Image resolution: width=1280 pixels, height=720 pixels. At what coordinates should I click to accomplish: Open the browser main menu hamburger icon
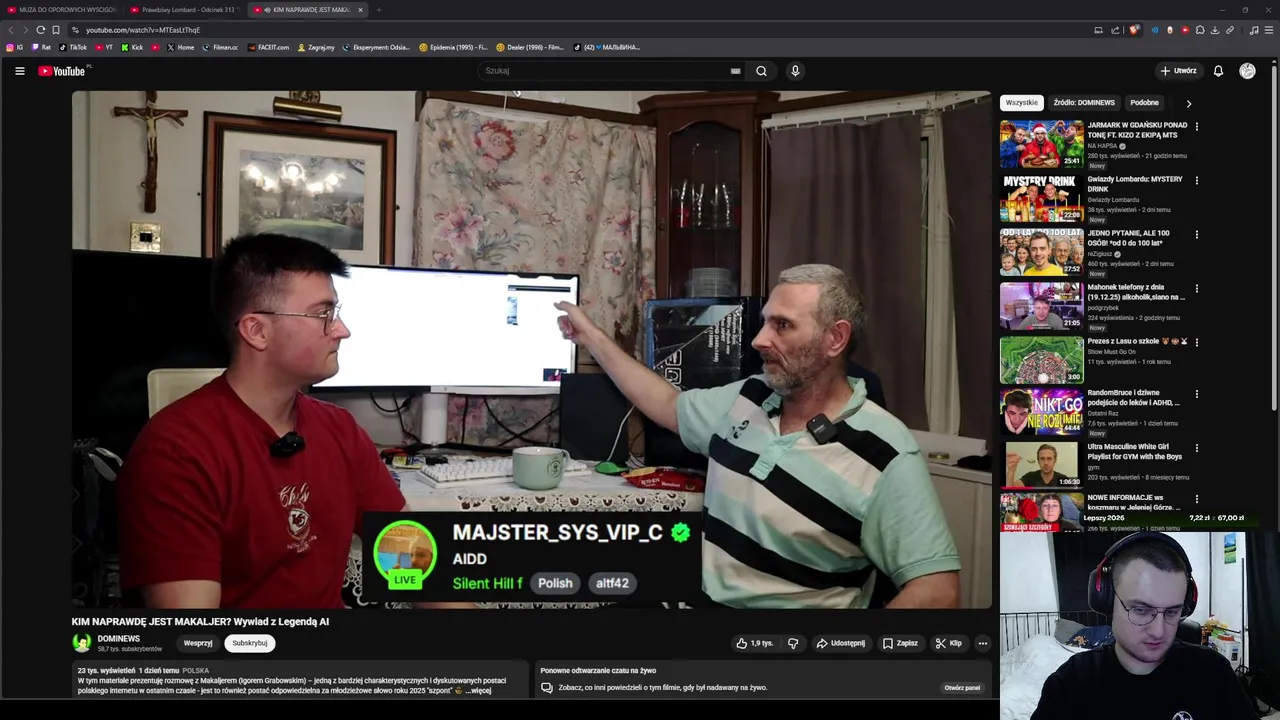click(1270, 30)
